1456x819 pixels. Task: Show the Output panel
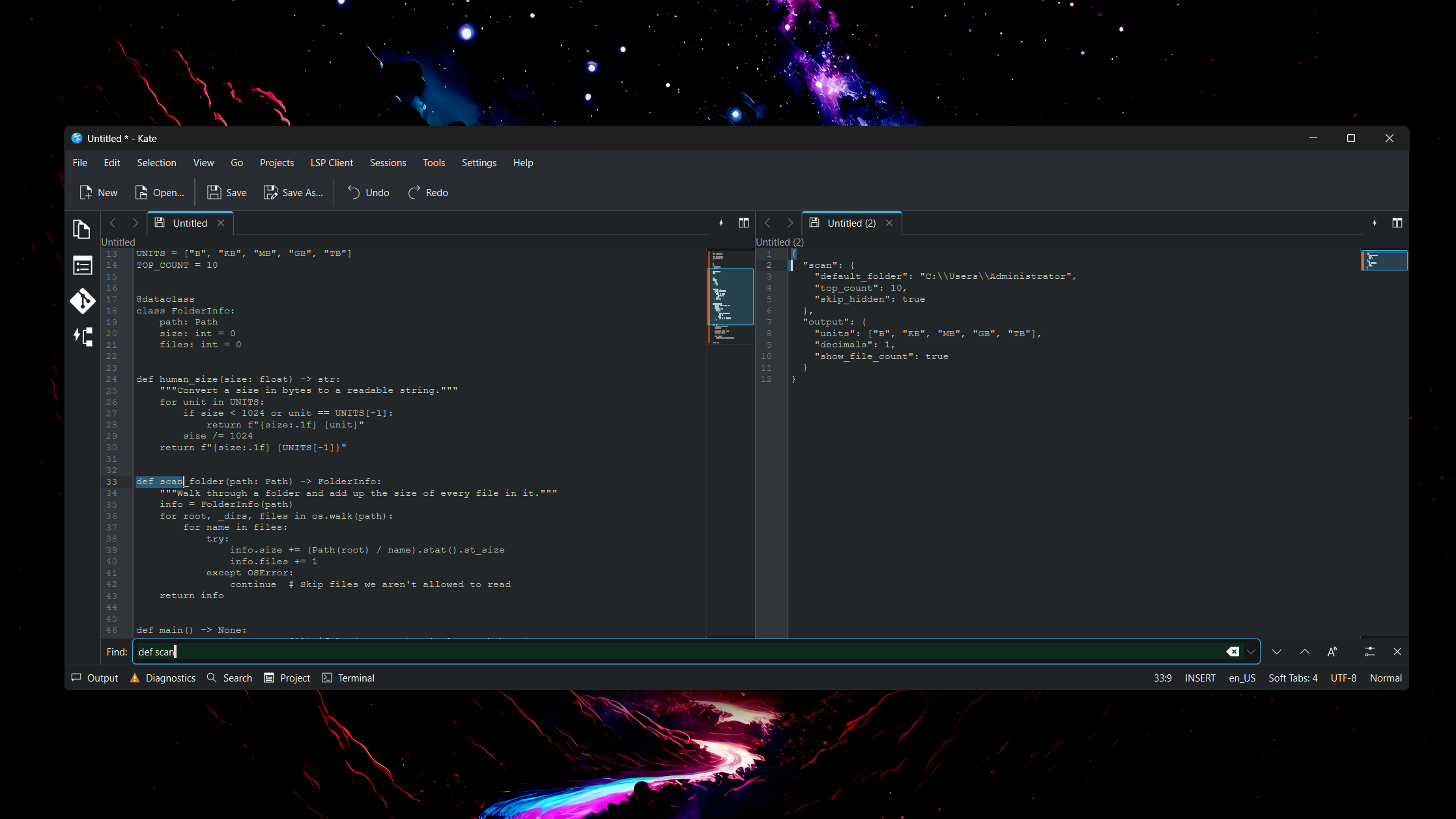tap(95, 678)
